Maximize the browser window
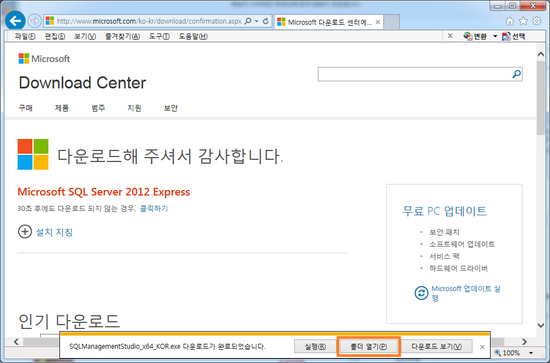This screenshot has width=550, height=363. pyautogui.click(x=512, y=6)
